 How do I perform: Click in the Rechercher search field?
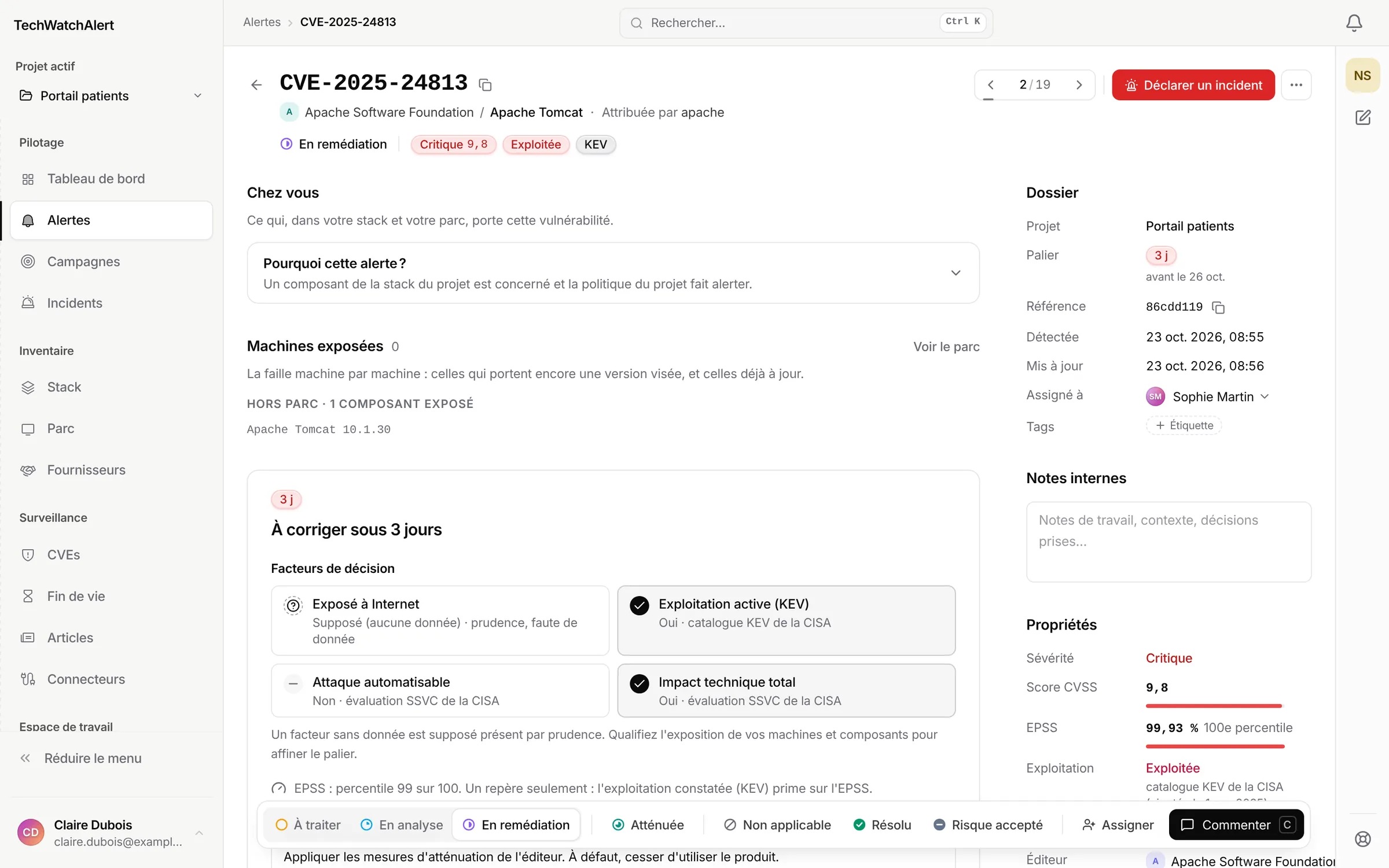click(806, 23)
